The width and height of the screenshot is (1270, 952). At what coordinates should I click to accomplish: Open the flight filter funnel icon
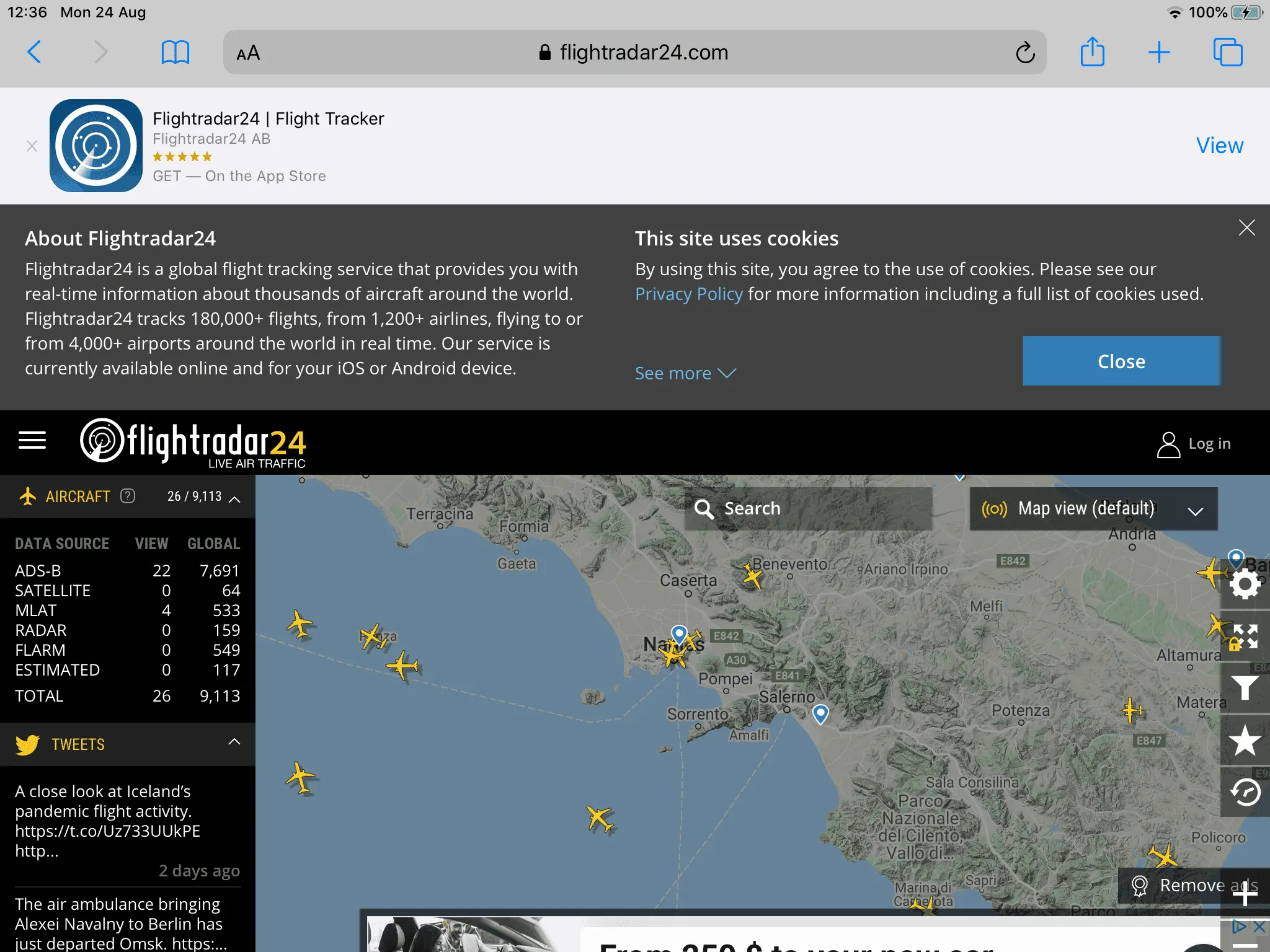tap(1245, 688)
